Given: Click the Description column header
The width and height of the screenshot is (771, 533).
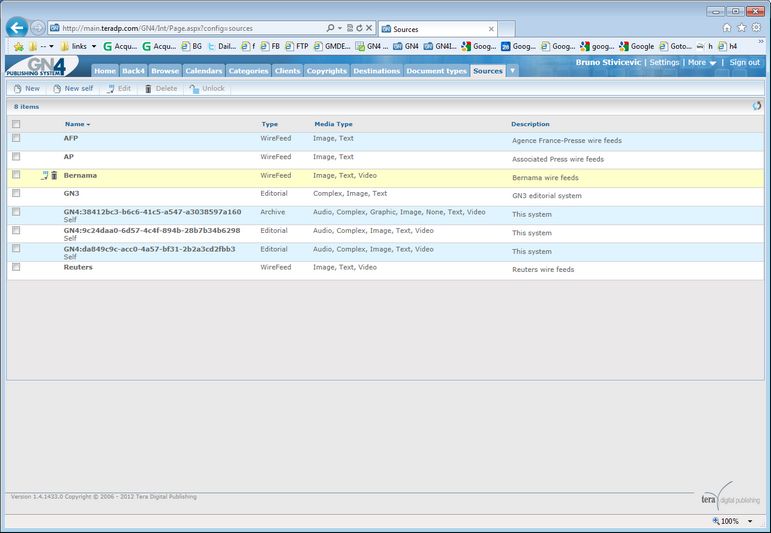Looking at the screenshot, I should point(530,124).
